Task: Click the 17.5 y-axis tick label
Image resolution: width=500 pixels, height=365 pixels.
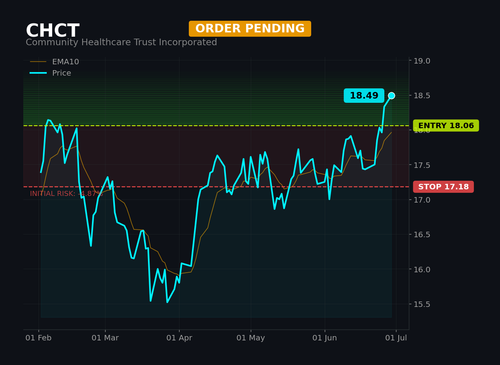Action: pos(422,165)
